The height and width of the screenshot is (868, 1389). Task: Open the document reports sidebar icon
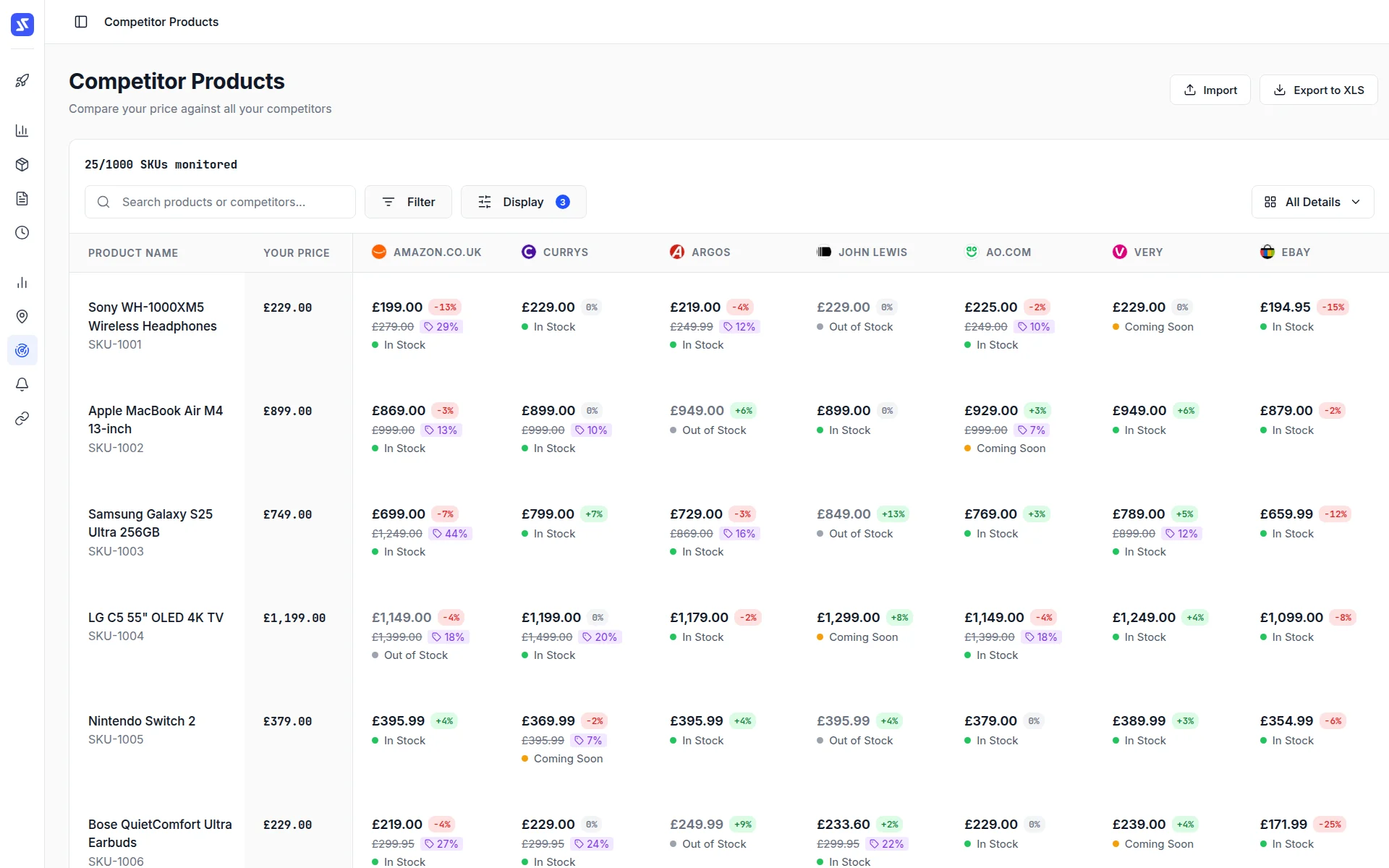22,199
